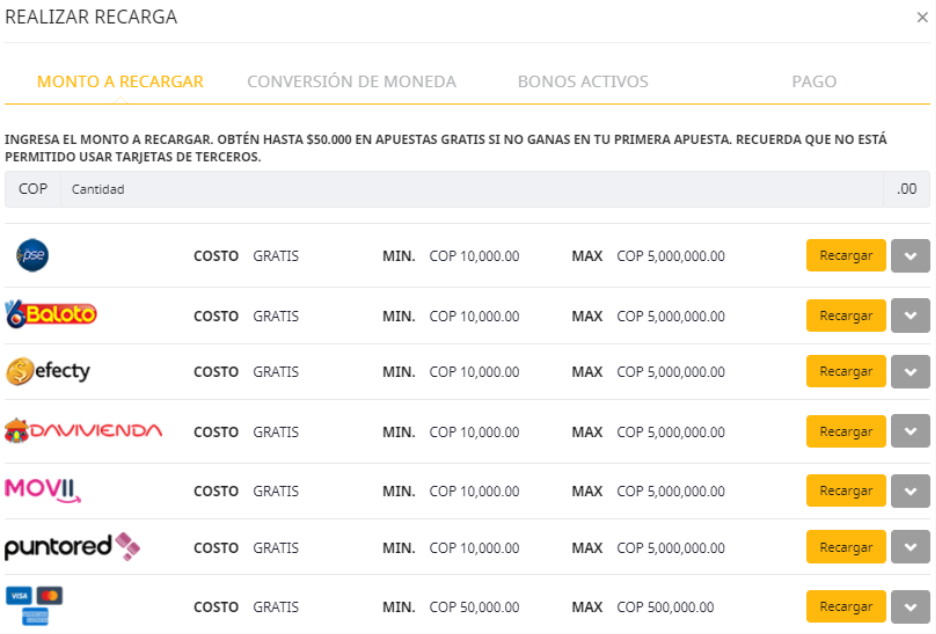Click the COP 500,000.00 maximum value

pos(665,607)
